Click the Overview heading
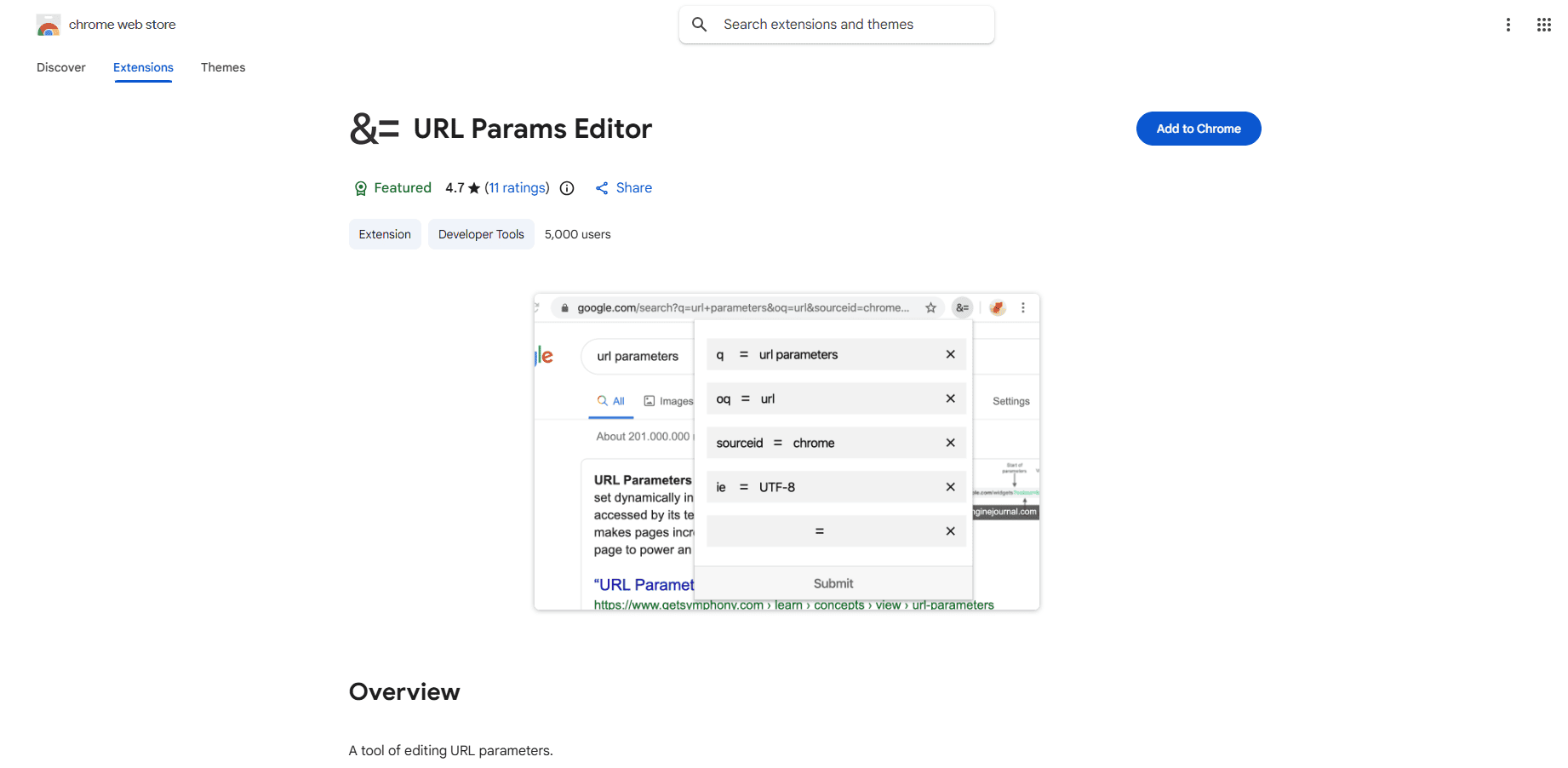The image size is (1568, 768). click(x=404, y=691)
